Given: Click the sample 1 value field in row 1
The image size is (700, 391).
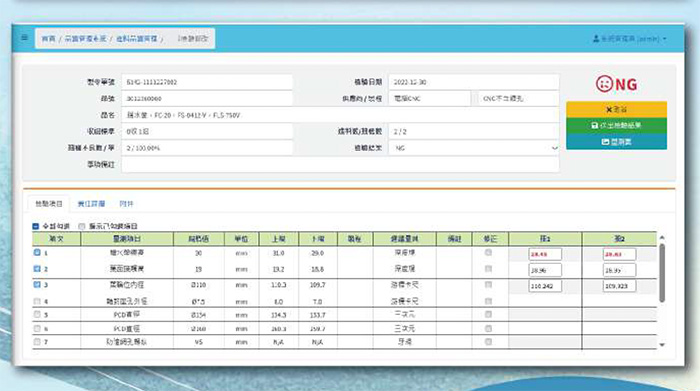Looking at the screenshot, I should point(545,254).
